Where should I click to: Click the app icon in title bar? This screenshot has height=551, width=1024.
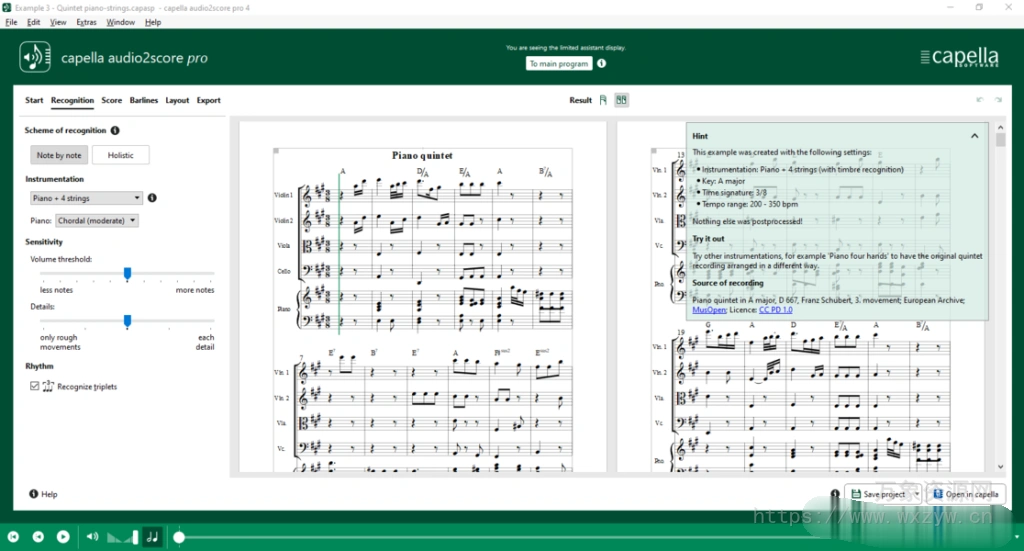[x=7, y=8]
